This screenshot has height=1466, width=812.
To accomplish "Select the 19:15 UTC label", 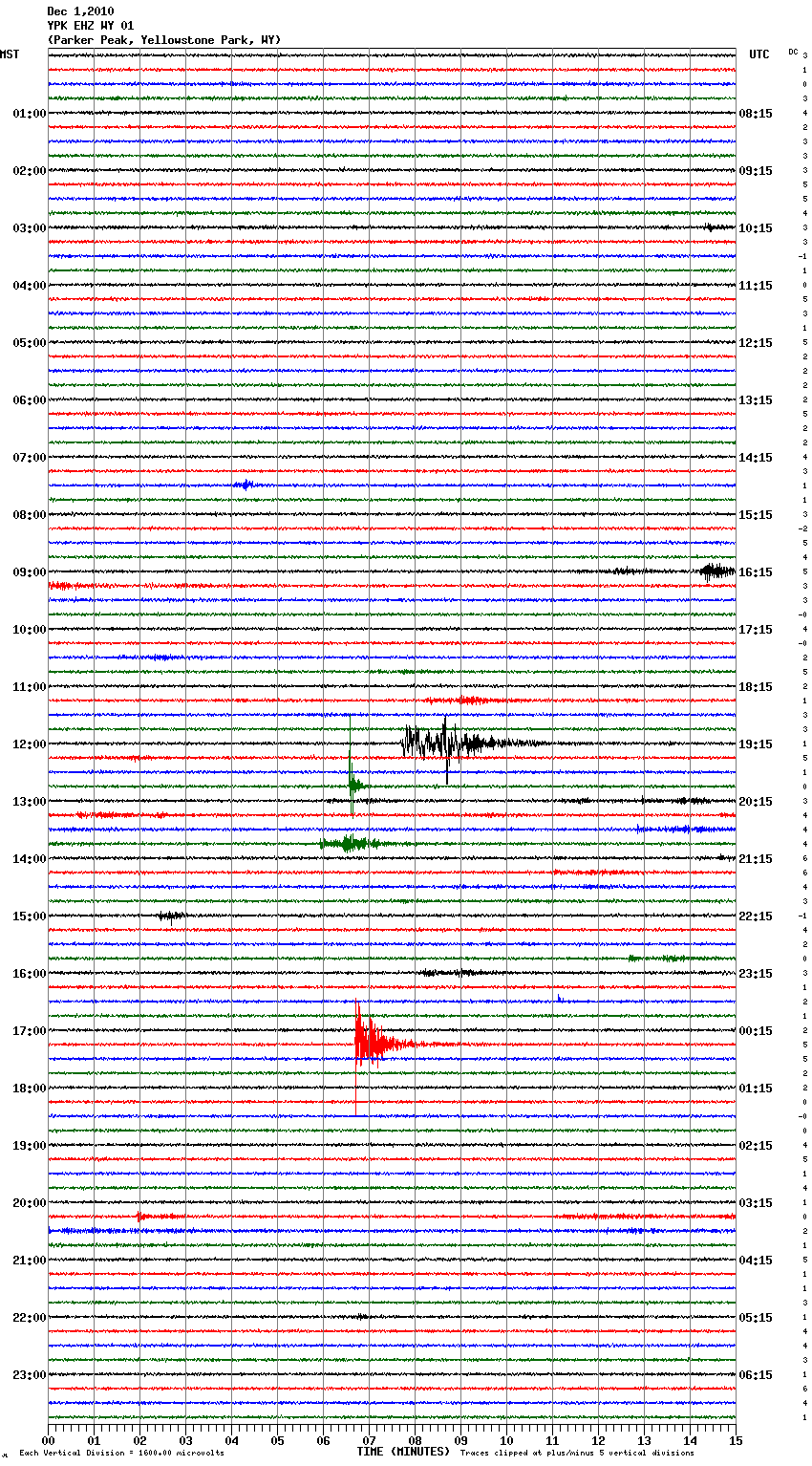I will point(756,744).
